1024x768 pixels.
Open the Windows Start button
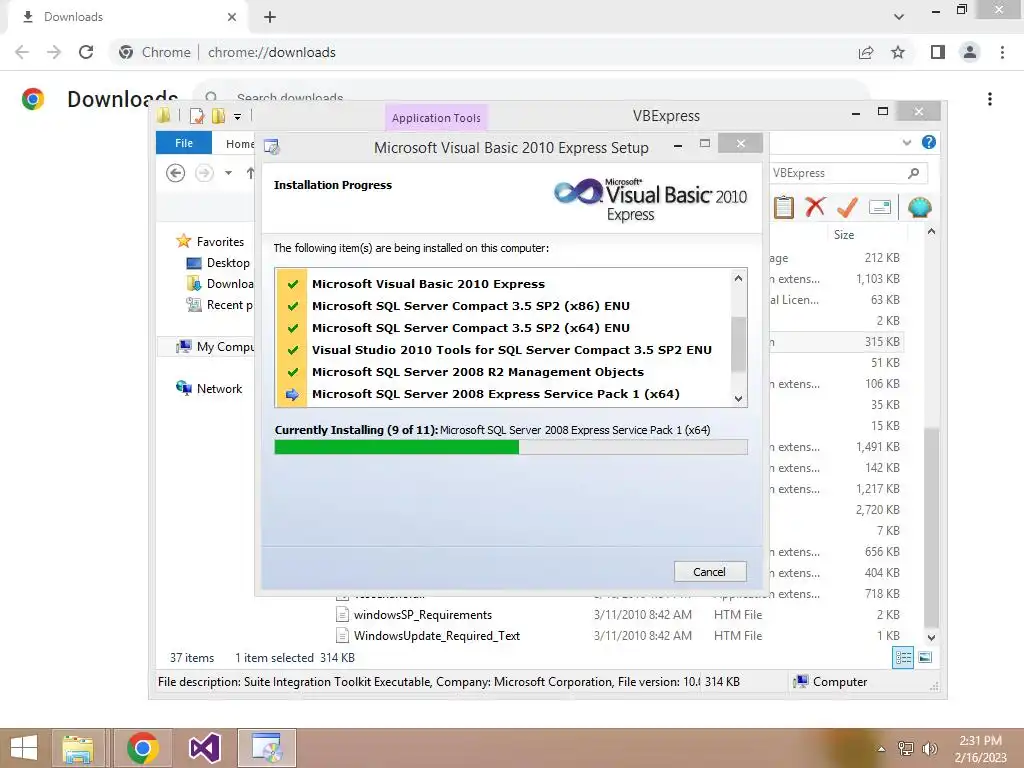tap(24, 748)
